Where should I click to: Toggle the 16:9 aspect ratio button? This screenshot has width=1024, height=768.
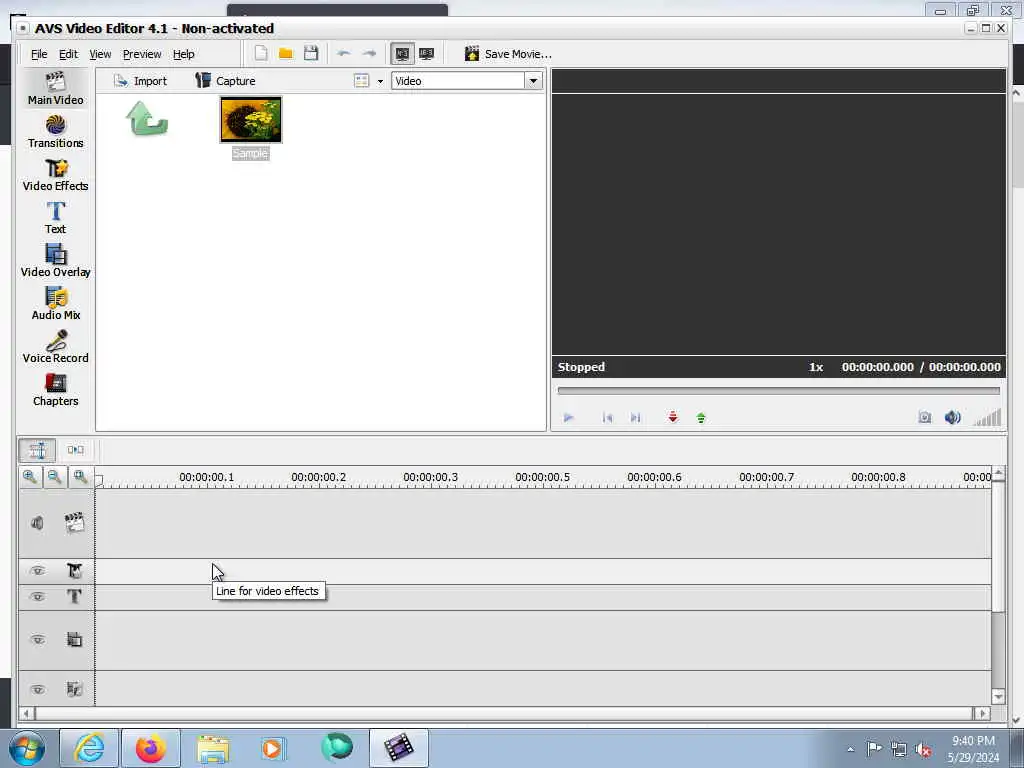pyautogui.click(x=426, y=54)
